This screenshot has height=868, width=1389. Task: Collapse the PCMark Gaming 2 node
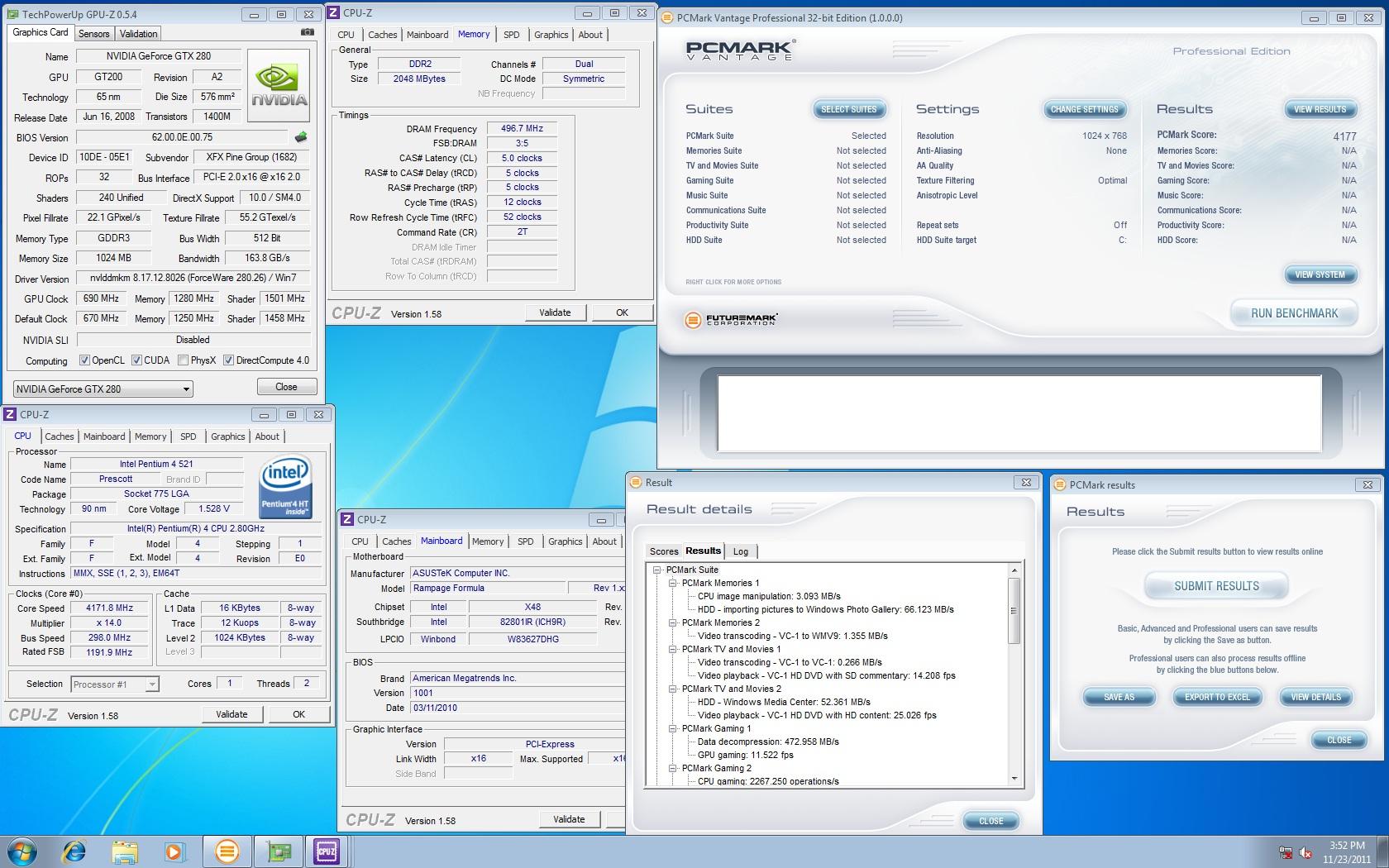[x=673, y=768]
